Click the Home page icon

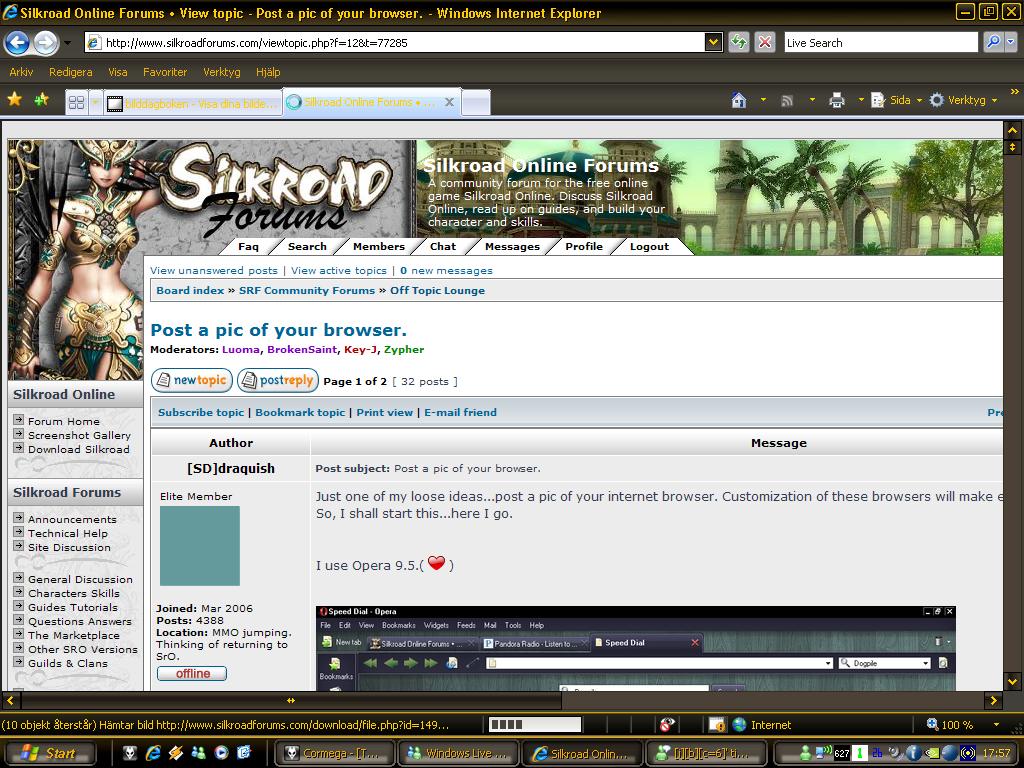(x=739, y=100)
